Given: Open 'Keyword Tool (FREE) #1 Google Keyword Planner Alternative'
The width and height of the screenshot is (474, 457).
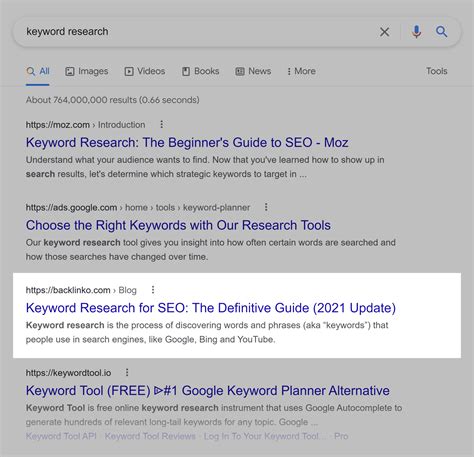Looking at the screenshot, I should point(208,391).
